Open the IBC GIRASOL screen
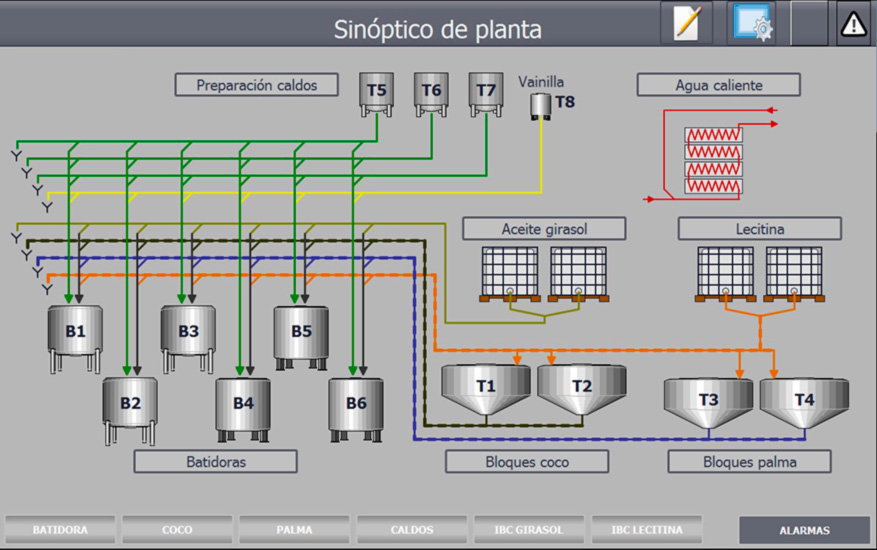The width and height of the screenshot is (877, 550). point(528,529)
